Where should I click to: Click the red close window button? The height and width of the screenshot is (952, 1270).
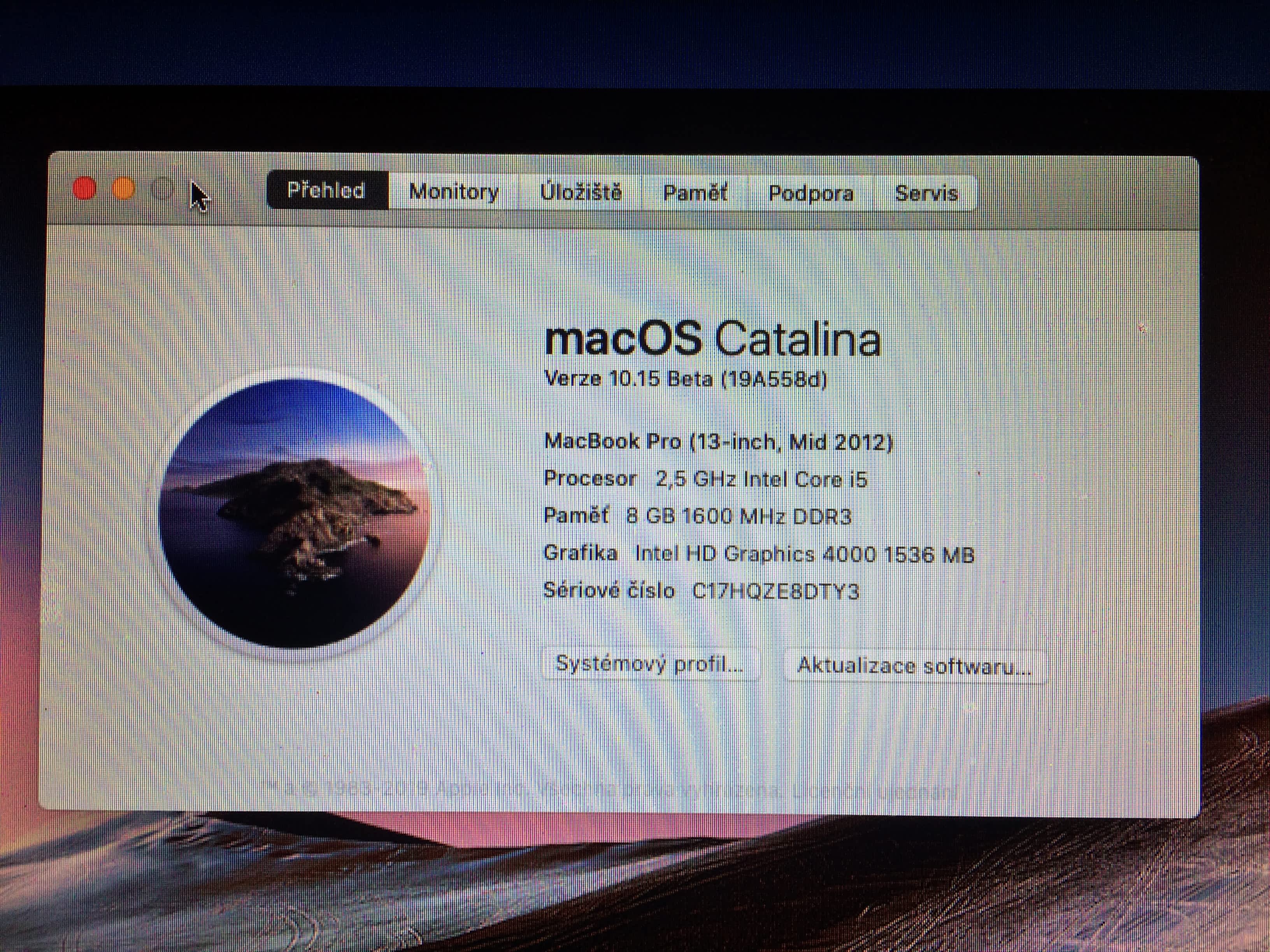click(84, 188)
